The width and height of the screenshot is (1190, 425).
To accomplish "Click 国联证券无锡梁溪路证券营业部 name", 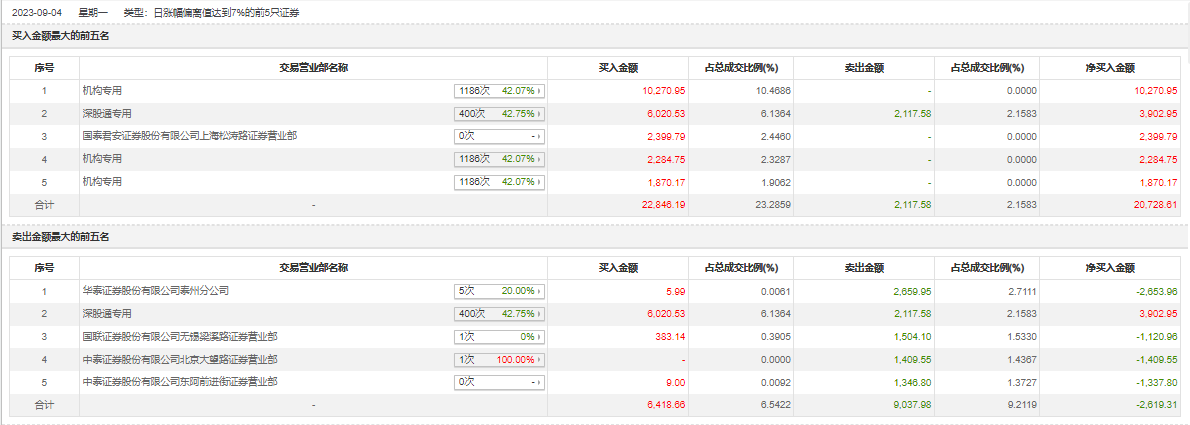I will [x=180, y=337].
